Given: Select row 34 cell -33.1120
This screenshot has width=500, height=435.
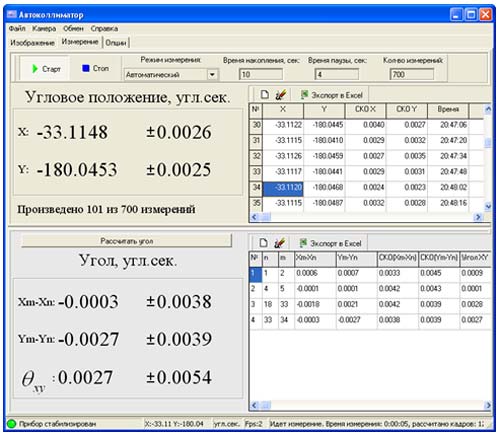Looking at the screenshot, I should point(283,188).
